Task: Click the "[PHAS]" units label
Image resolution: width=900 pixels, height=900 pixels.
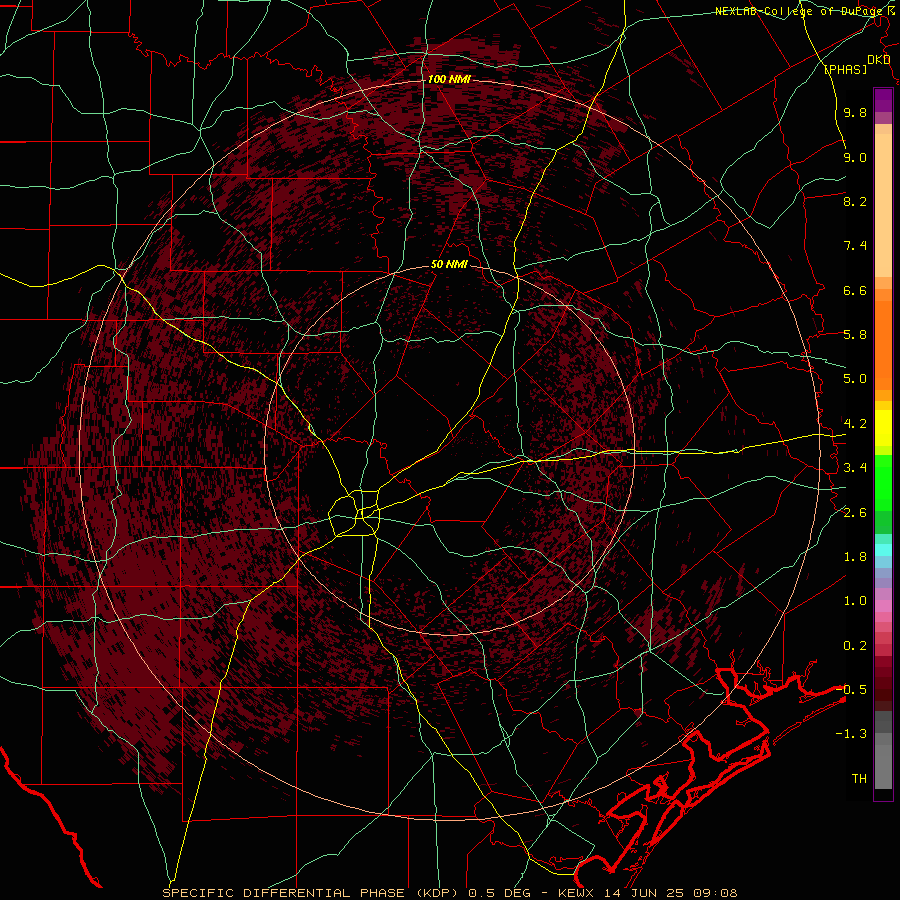Action: [845, 70]
